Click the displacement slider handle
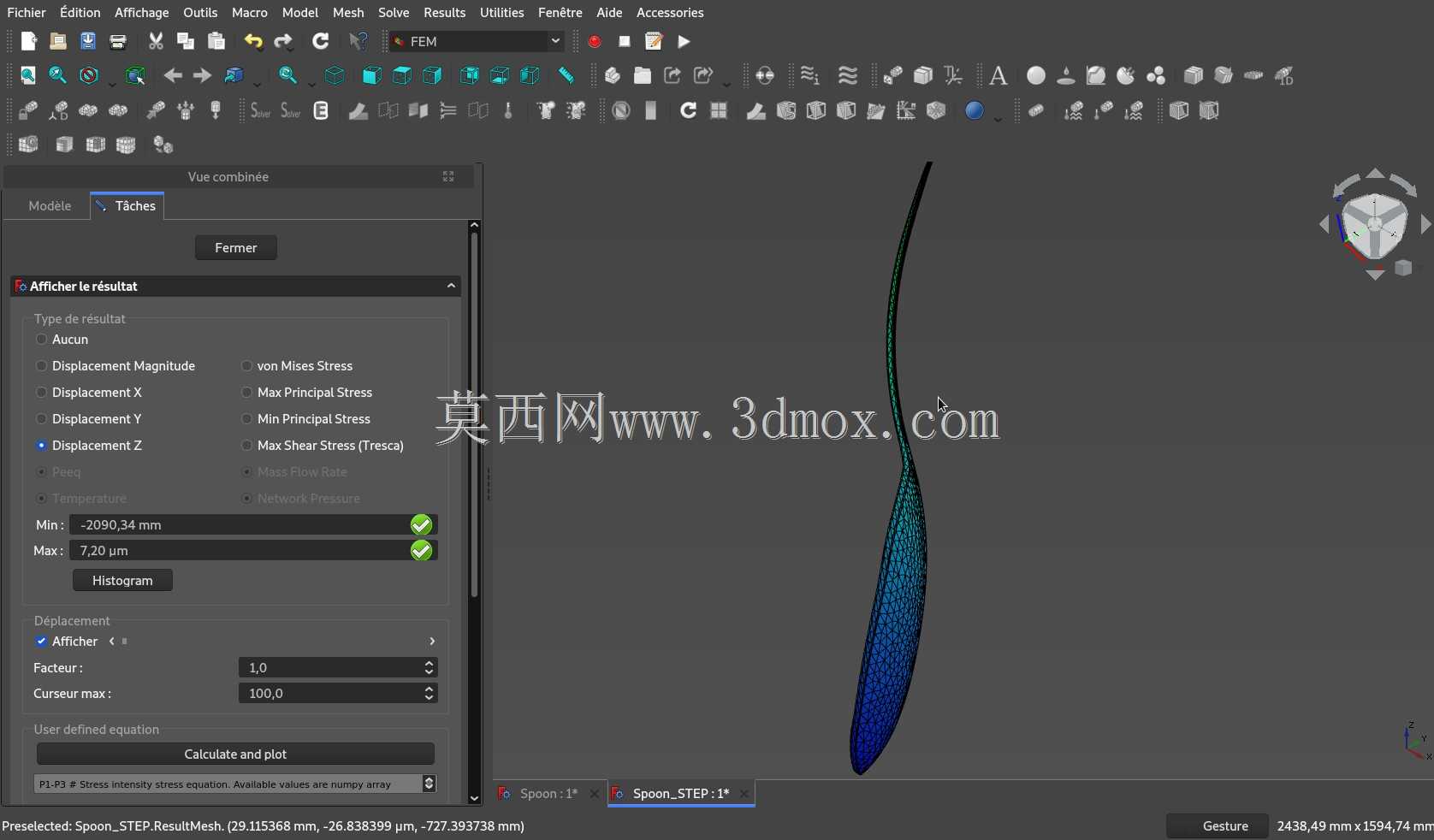This screenshot has width=1434, height=840. pos(125,642)
